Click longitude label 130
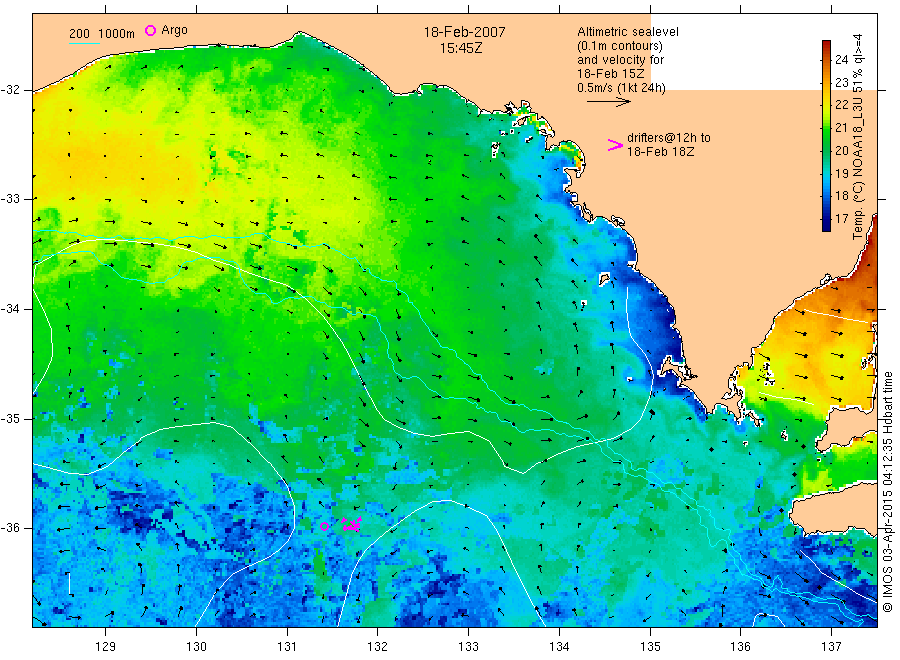900x660 pixels. 196,647
